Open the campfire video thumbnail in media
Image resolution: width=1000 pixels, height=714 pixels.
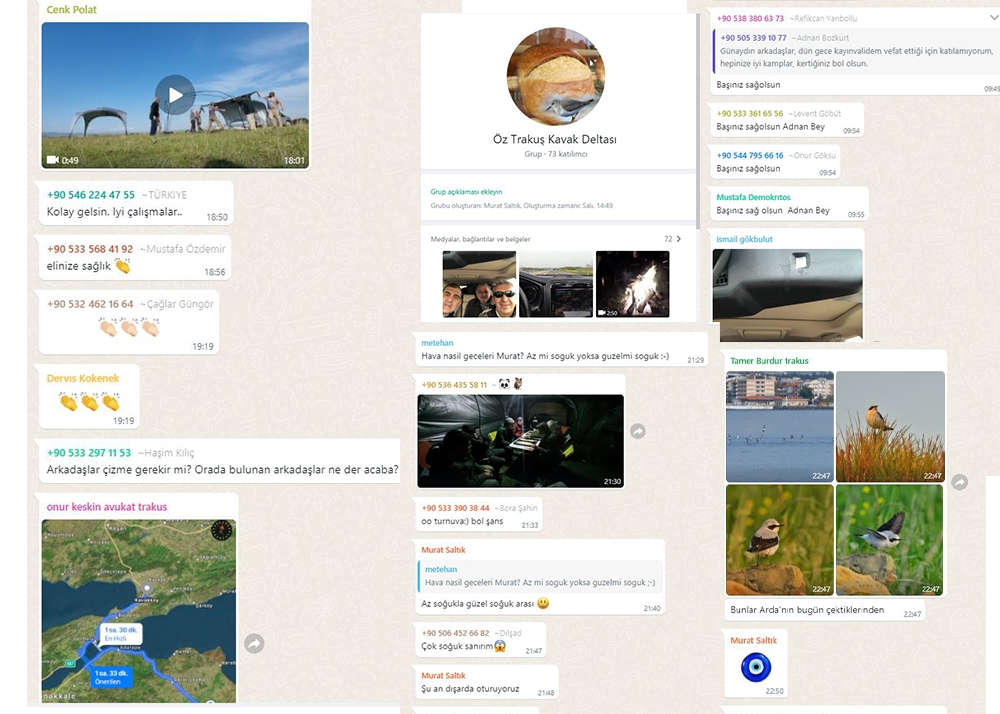pyautogui.click(x=632, y=284)
